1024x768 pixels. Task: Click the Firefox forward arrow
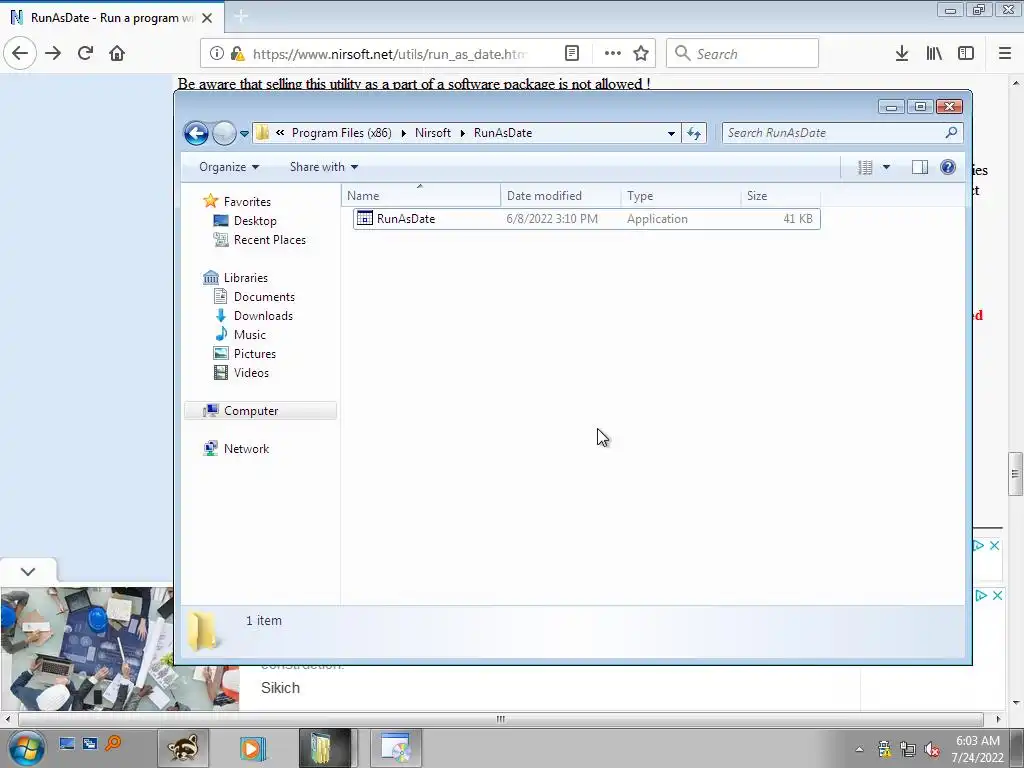pos(53,54)
